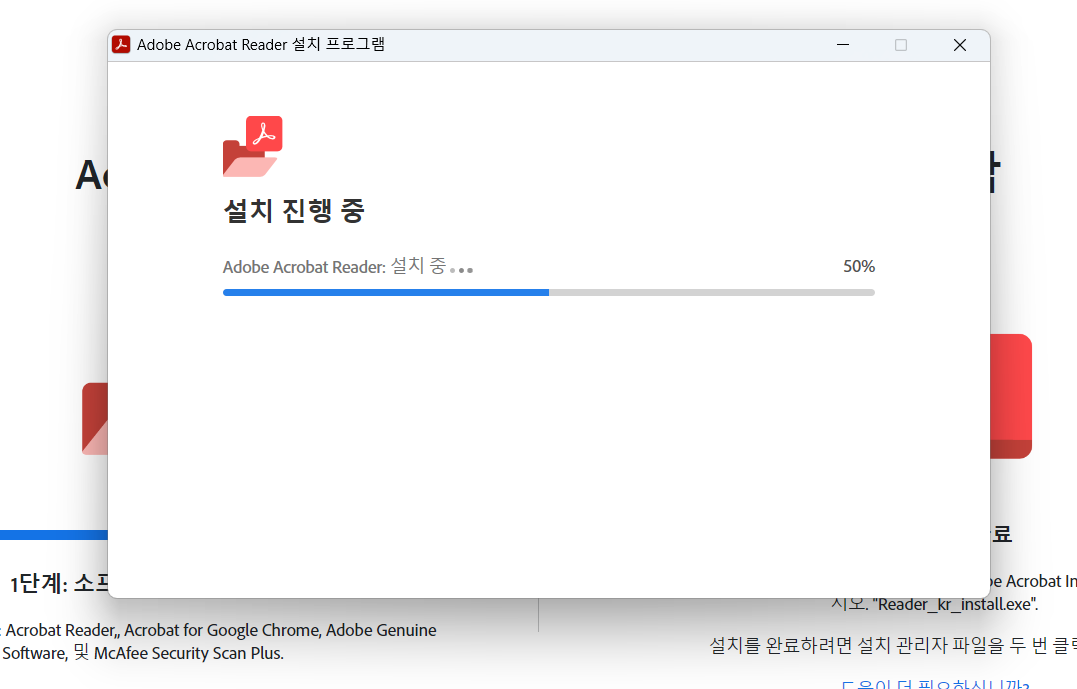The height and width of the screenshot is (689, 1077).
Task: Click the disabled maximize button of installer
Action: [x=900, y=45]
